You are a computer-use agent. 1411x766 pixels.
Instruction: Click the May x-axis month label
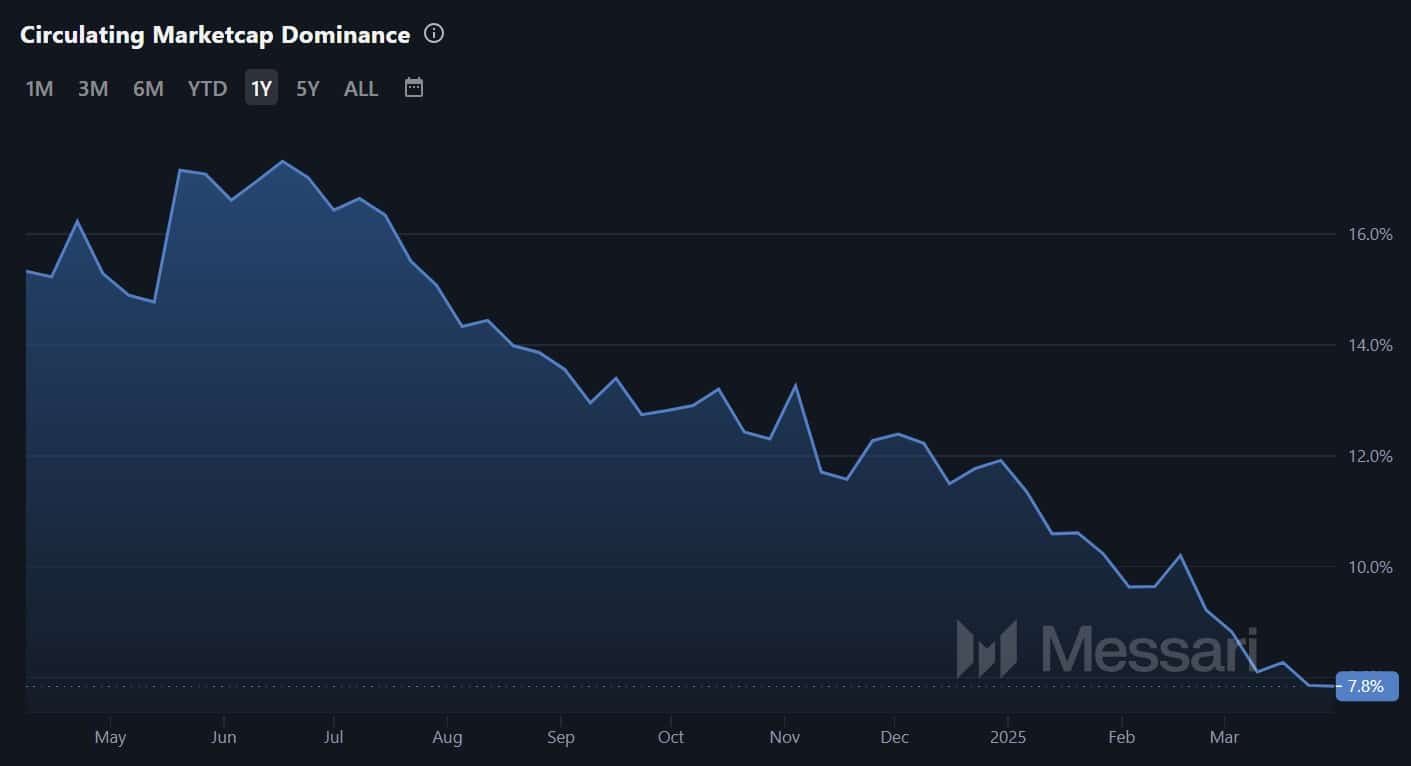coord(110,738)
